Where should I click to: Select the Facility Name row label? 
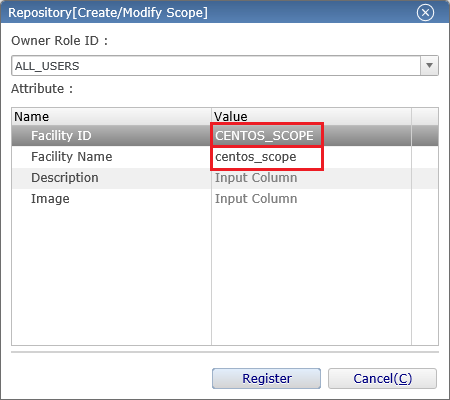pos(72,157)
